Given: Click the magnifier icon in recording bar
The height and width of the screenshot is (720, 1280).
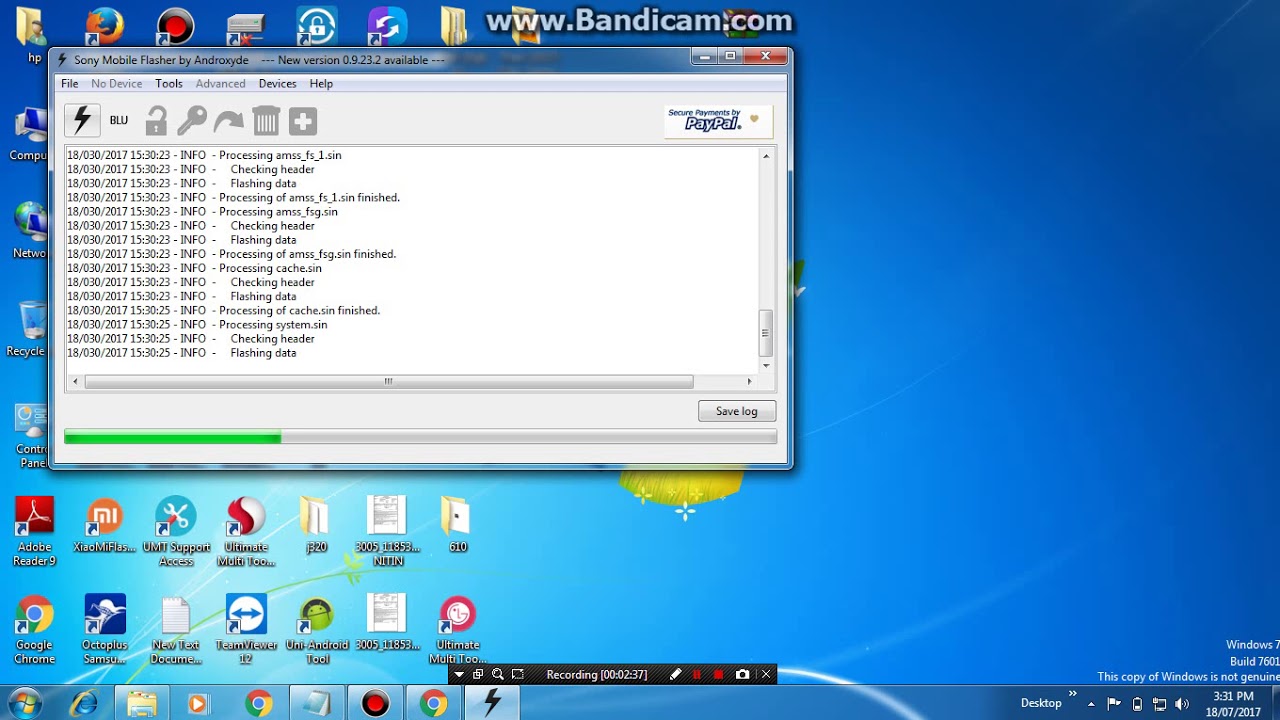Looking at the screenshot, I should coord(497,675).
